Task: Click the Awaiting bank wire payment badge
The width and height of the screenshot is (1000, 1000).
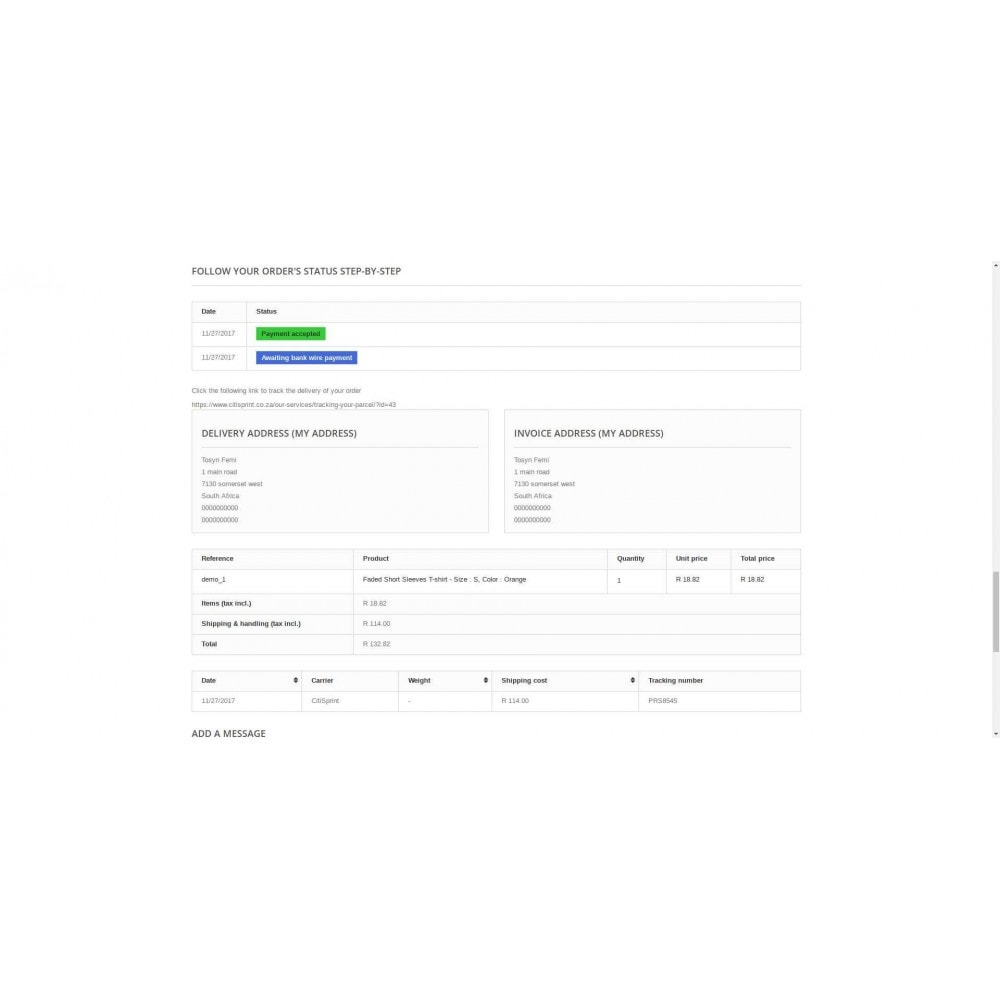Action: (x=306, y=358)
